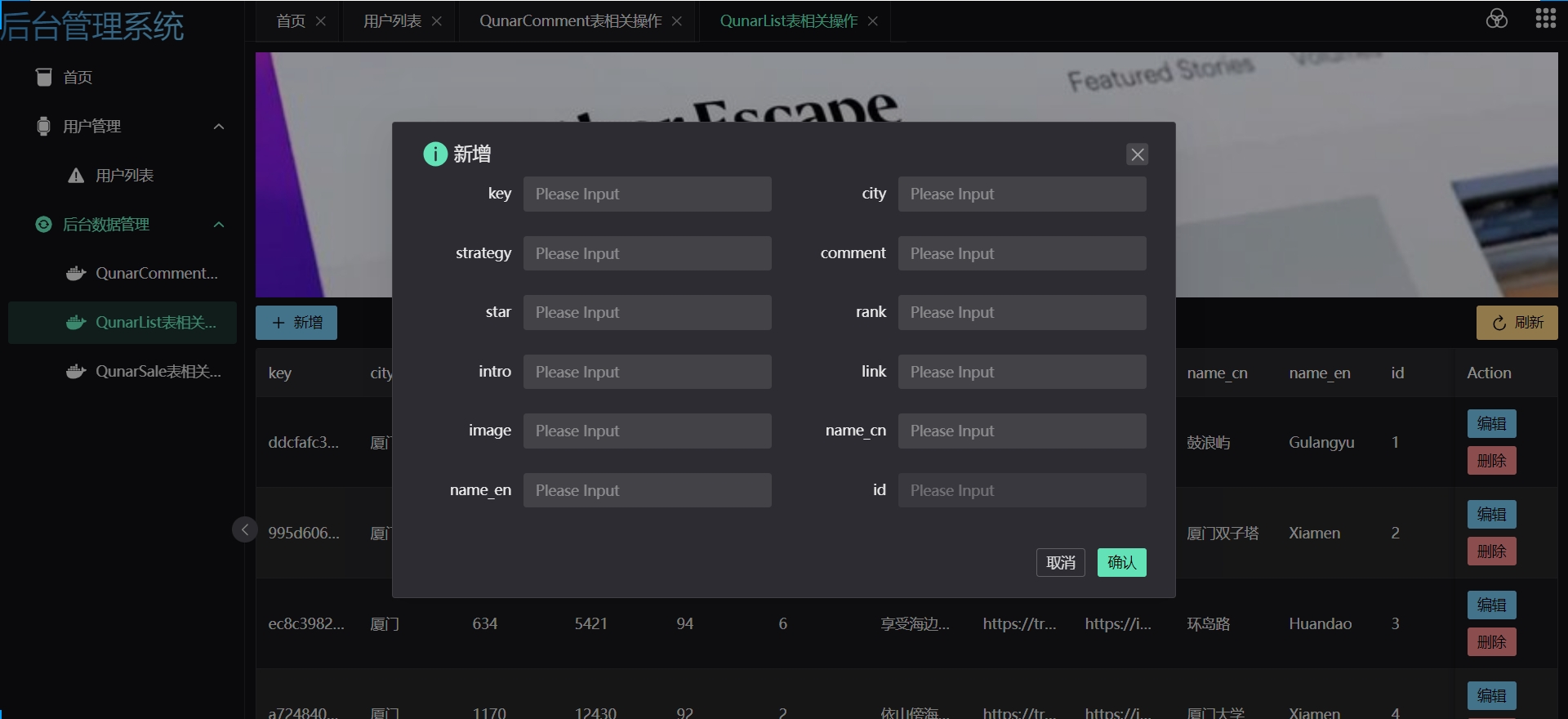1568x719 pixels.
Task: Click 删除 for the Gulangyu row
Action: coord(1492,461)
